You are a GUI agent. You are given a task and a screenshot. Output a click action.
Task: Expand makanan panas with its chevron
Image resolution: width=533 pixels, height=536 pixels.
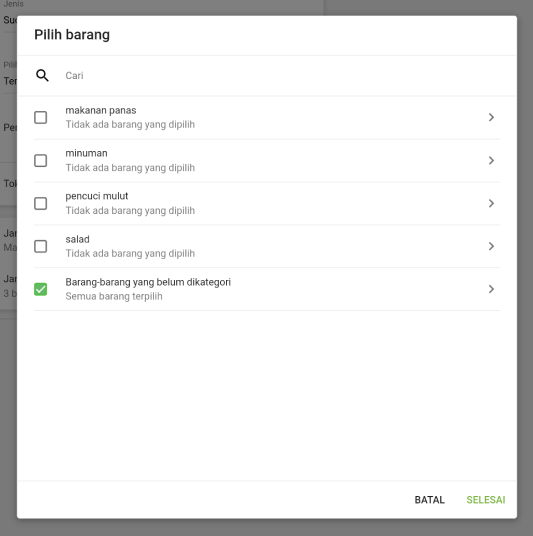491,118
